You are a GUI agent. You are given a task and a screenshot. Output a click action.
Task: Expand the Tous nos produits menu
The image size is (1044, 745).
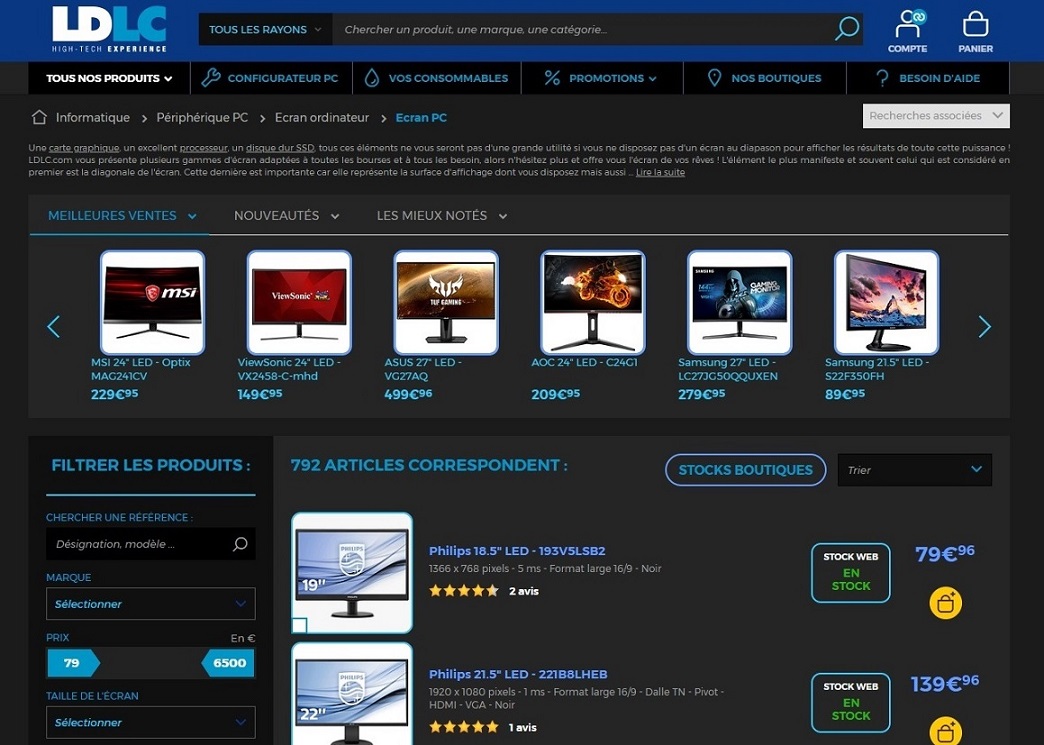point(109,78)
